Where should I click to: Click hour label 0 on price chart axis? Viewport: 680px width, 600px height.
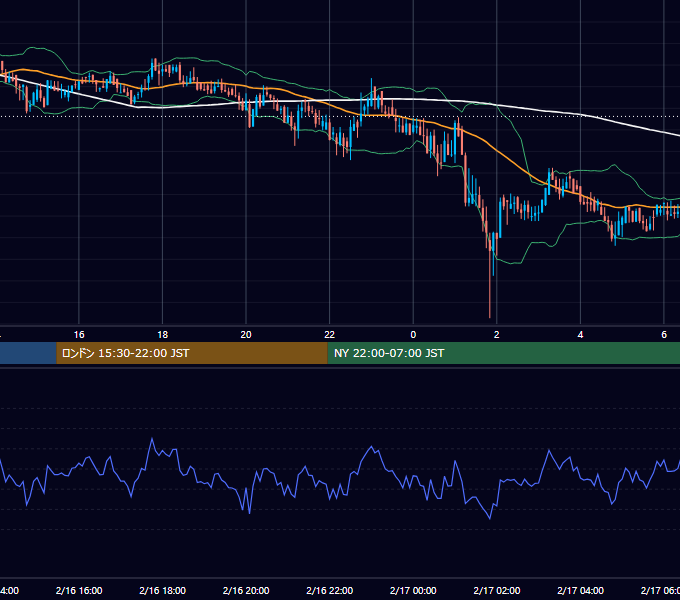413,335
